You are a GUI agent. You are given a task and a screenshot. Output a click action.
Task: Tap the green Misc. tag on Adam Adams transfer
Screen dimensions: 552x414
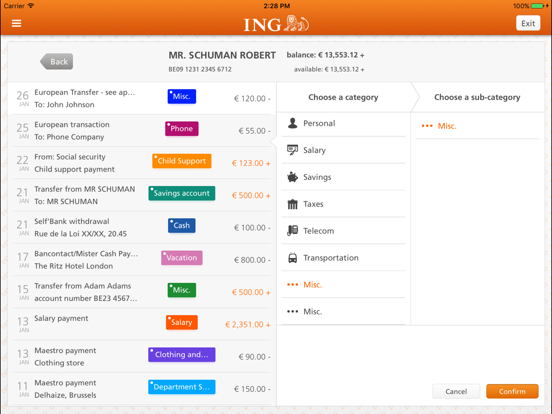coord(182,290)
